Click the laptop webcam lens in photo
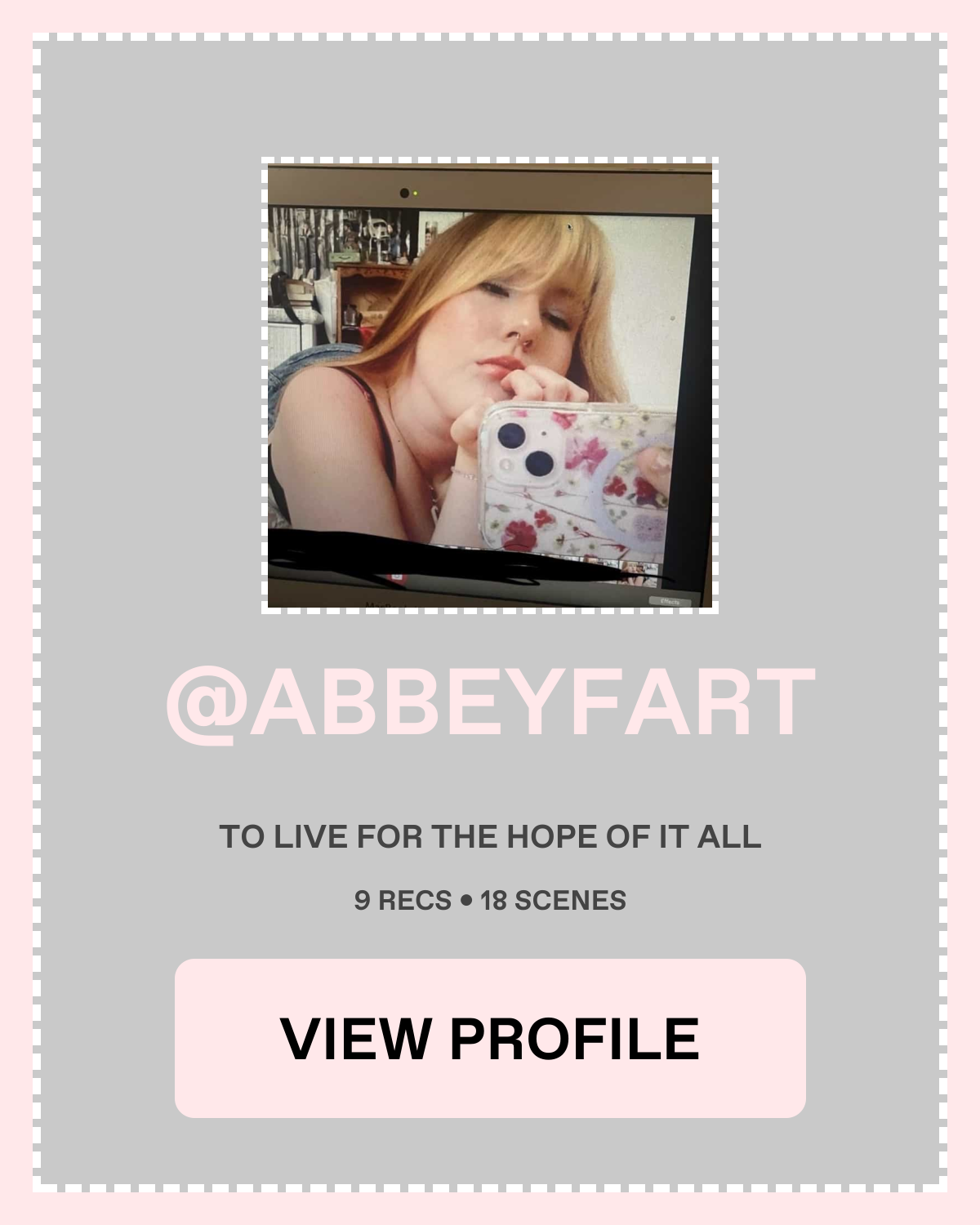This screenshot has width=980, height=1225. (x=404, y=194)
